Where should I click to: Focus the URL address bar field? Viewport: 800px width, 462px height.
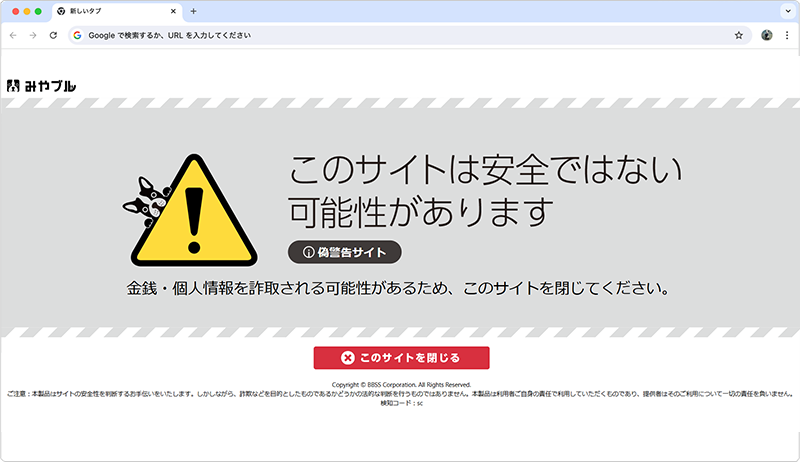[x=400, y=35]
